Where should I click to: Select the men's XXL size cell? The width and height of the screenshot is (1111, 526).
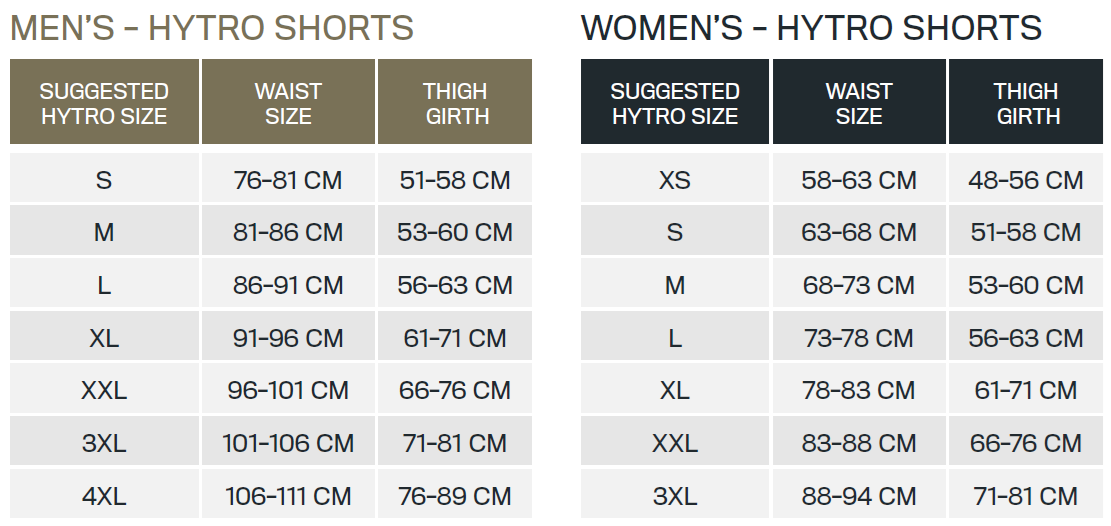coord(104,390)
